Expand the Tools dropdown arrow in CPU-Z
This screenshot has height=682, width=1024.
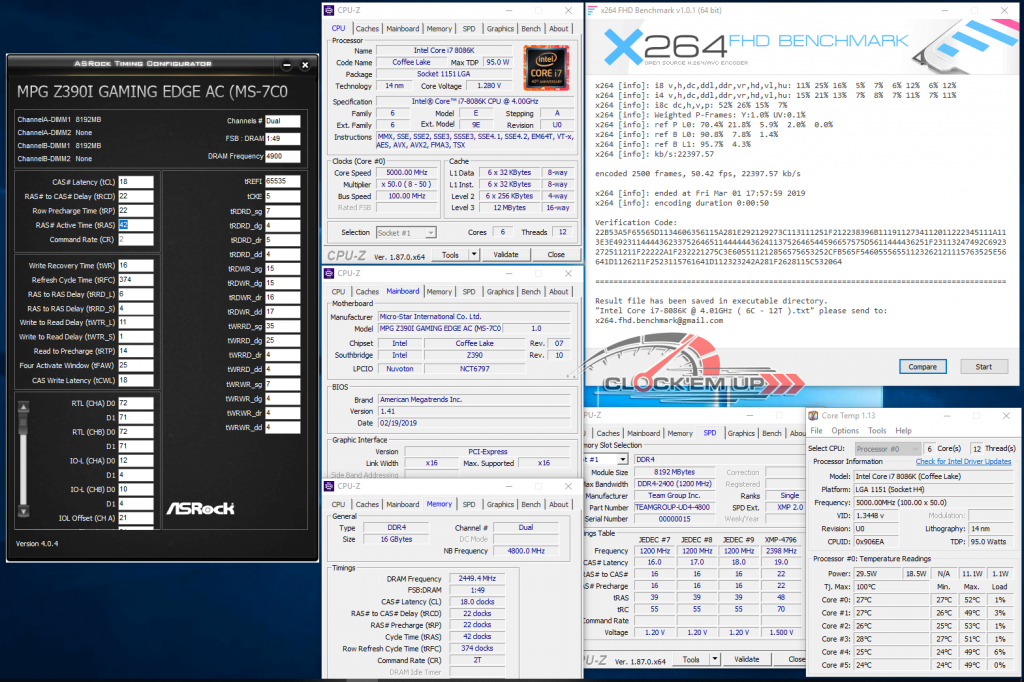(474, 255)
